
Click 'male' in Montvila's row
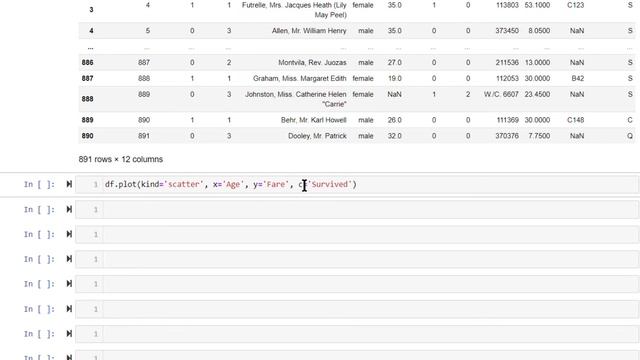(366, 62)
